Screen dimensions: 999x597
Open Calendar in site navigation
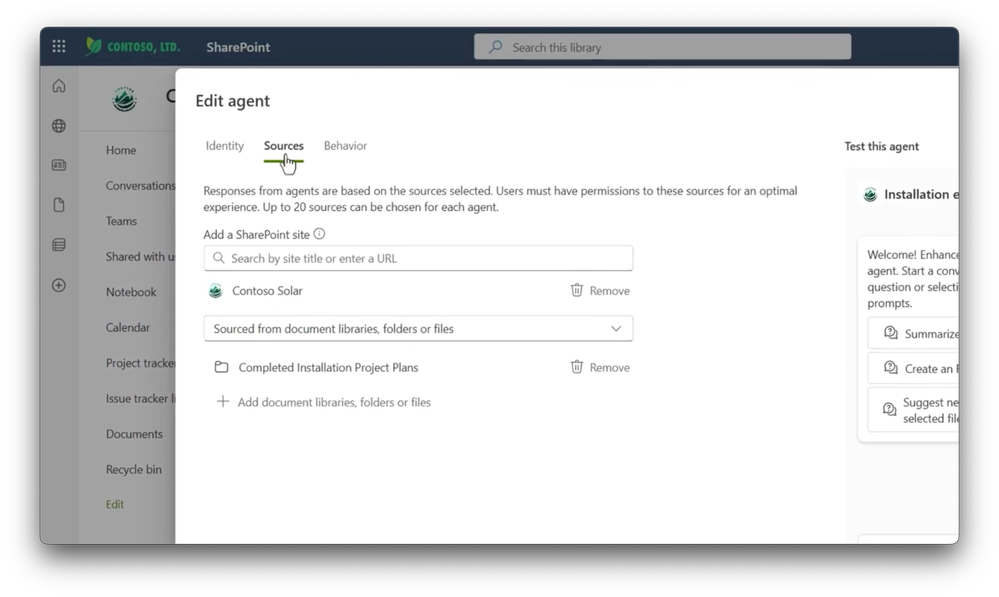(127, 327)
